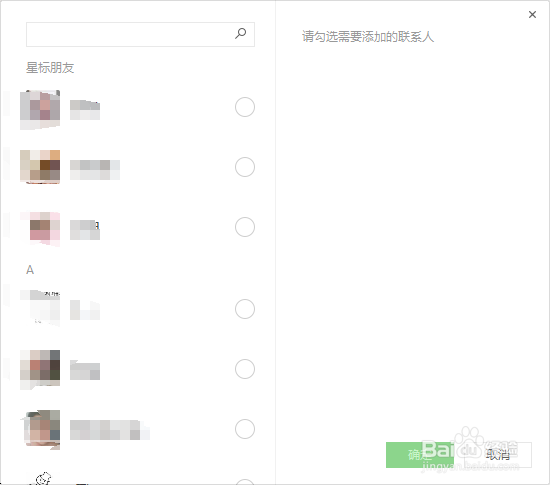Screen dimensions: 550x485
Task: Select the third starred friend's radio circle
Action: click(245, 227)
